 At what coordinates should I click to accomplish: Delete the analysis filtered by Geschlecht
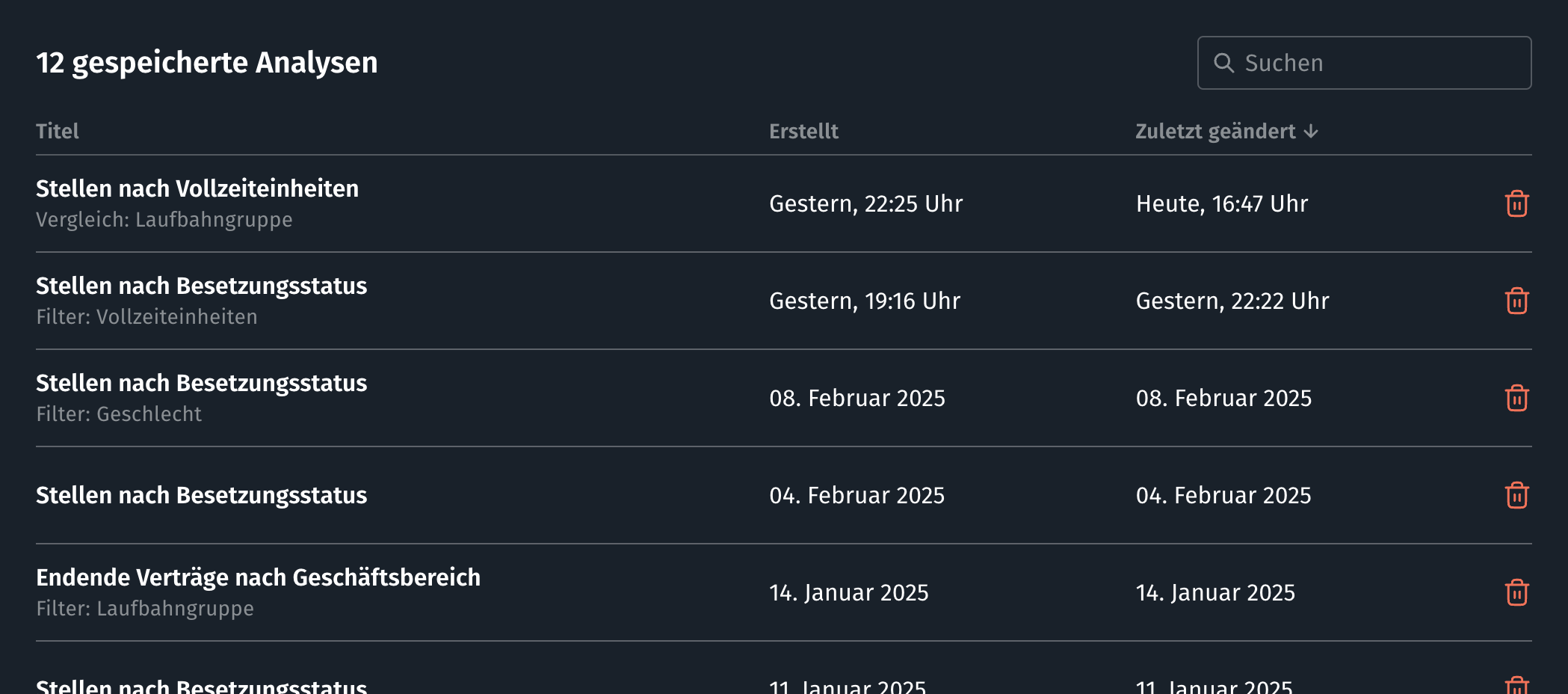coord(1516,398)
